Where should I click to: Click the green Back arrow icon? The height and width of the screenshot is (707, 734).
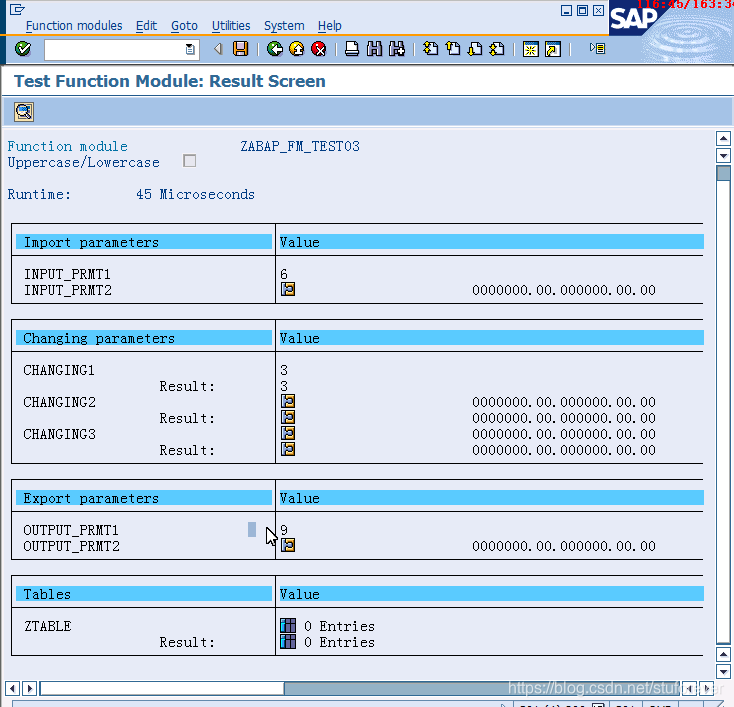click(x=275, y=49)
